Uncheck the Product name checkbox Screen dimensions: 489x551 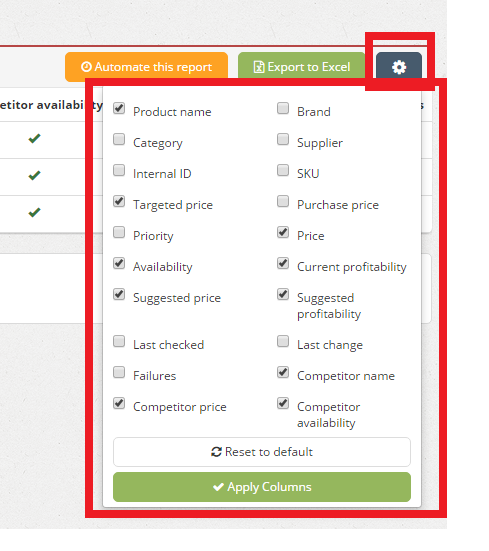pos(119,108)
